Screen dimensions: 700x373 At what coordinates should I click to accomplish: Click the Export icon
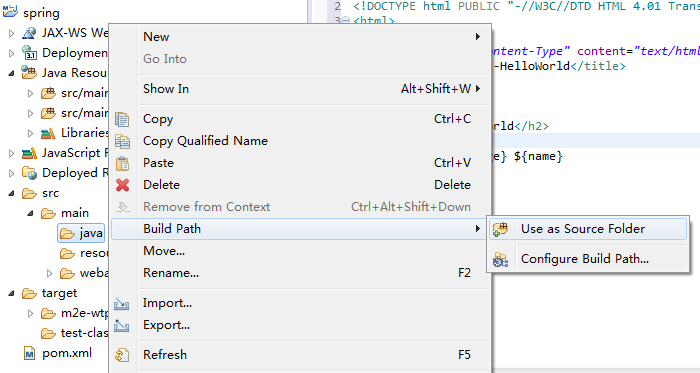coord(121,326)
